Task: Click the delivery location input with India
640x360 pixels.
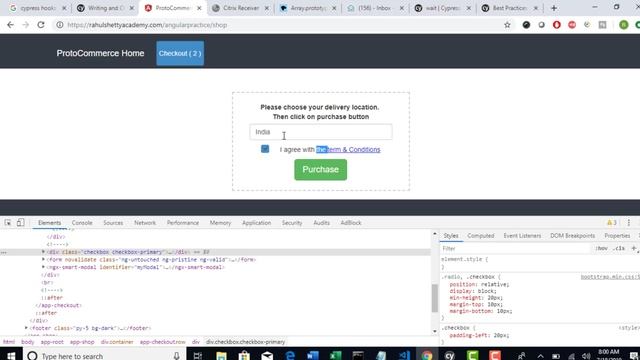Action: click(x=321, y=132)
